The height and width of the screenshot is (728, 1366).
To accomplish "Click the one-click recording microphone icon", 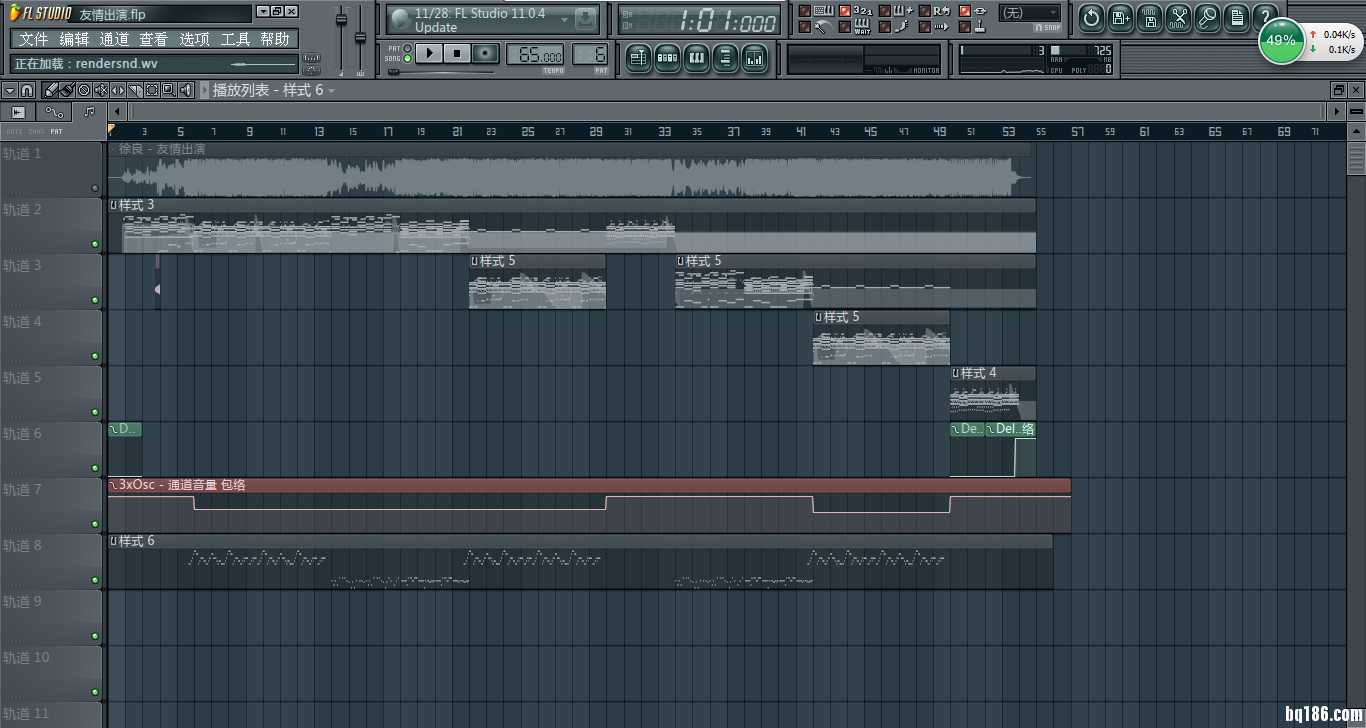I will [1208, 17].
